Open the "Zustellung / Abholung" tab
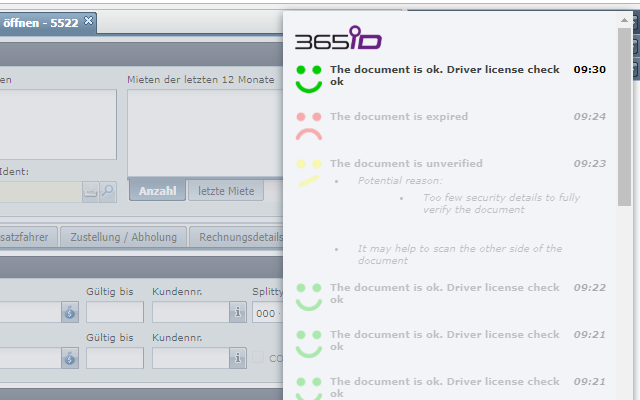Screen dimensions: 640x400 (123, 237)
